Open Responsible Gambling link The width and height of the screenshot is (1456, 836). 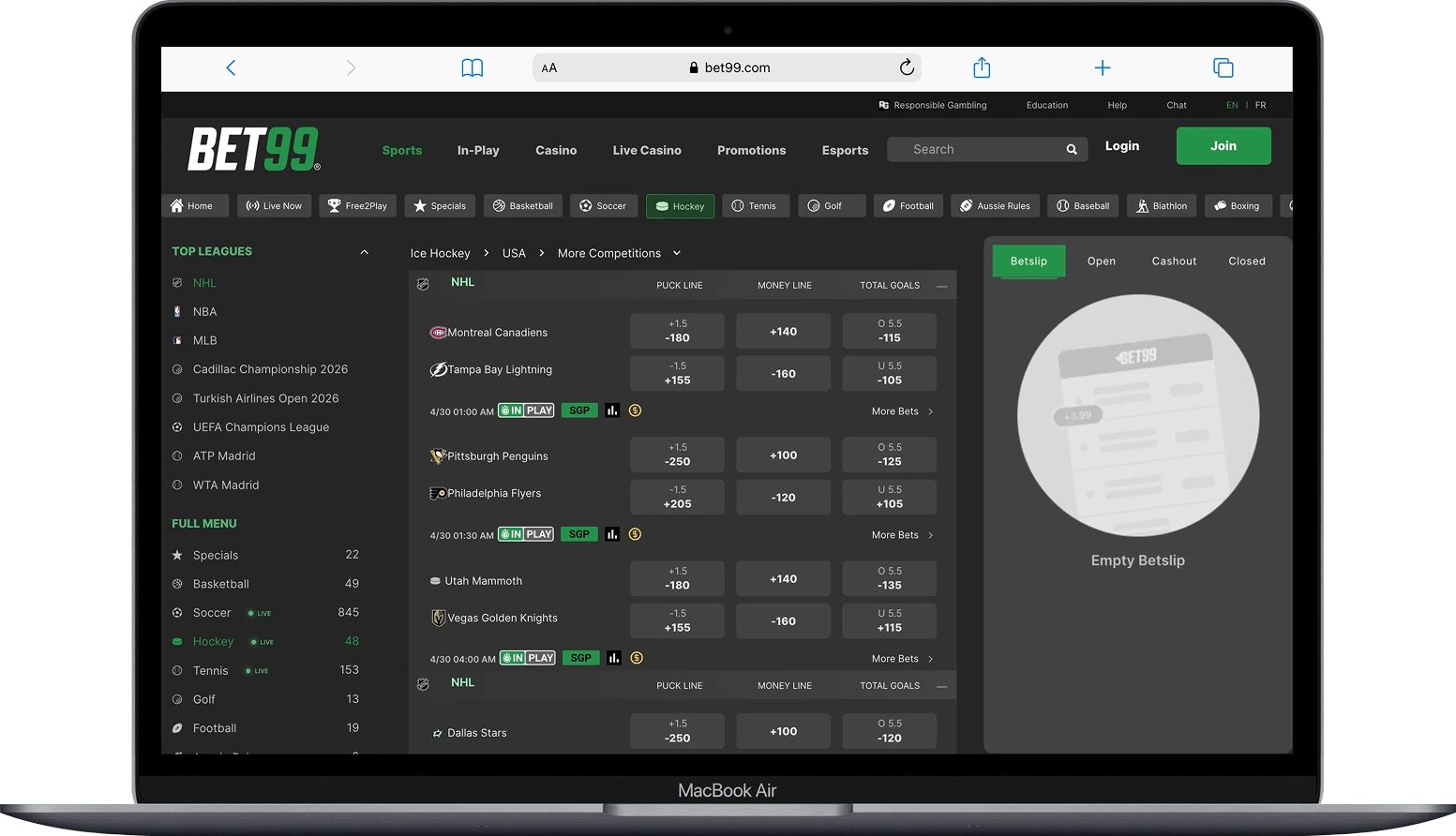pyautogui.click(x=933, y=105)
